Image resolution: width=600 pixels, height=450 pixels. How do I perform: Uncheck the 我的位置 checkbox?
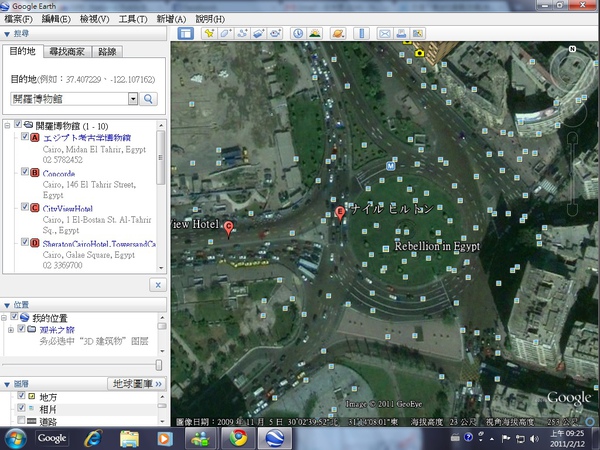pos(14,316)
